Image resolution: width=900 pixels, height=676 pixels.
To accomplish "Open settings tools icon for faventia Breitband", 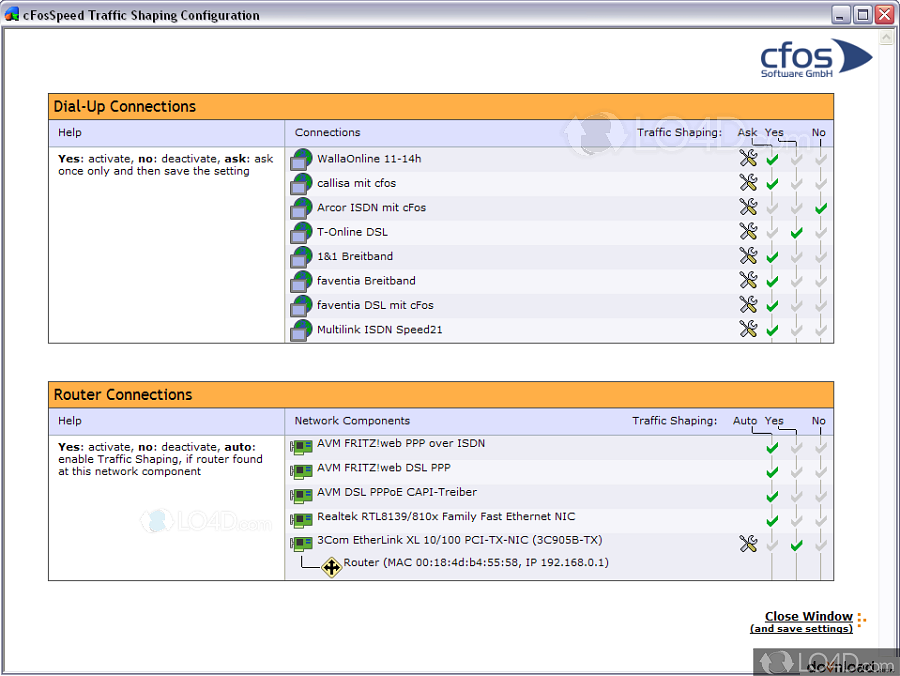I will (748, 280).
